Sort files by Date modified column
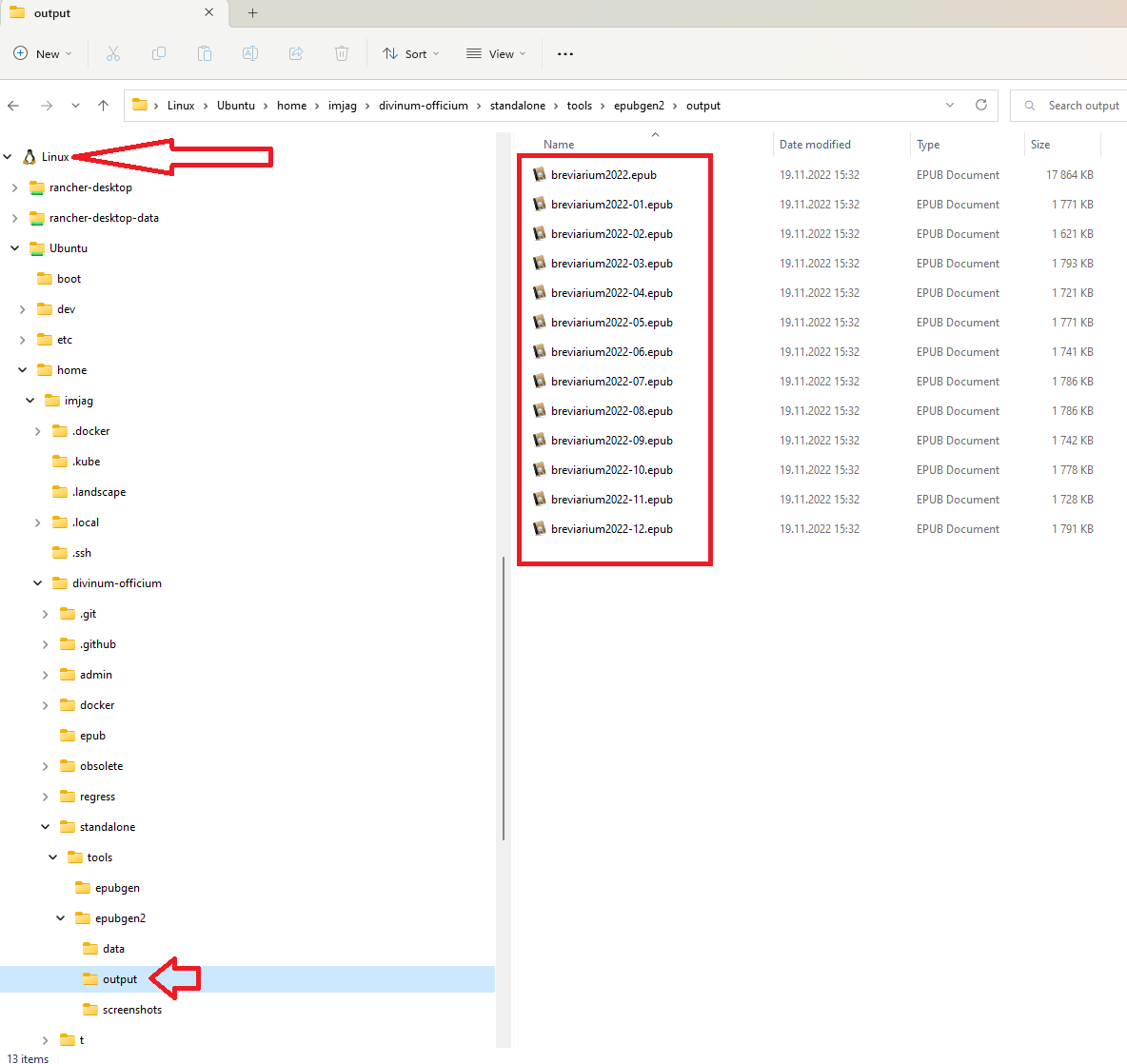Screen dimensions: 1127x1064 pos(815,145)
